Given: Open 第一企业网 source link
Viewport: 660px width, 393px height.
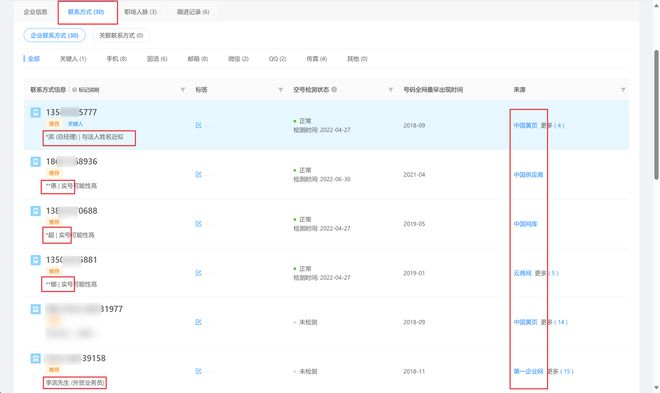Looking at the screenshot, I should point(528,372).
